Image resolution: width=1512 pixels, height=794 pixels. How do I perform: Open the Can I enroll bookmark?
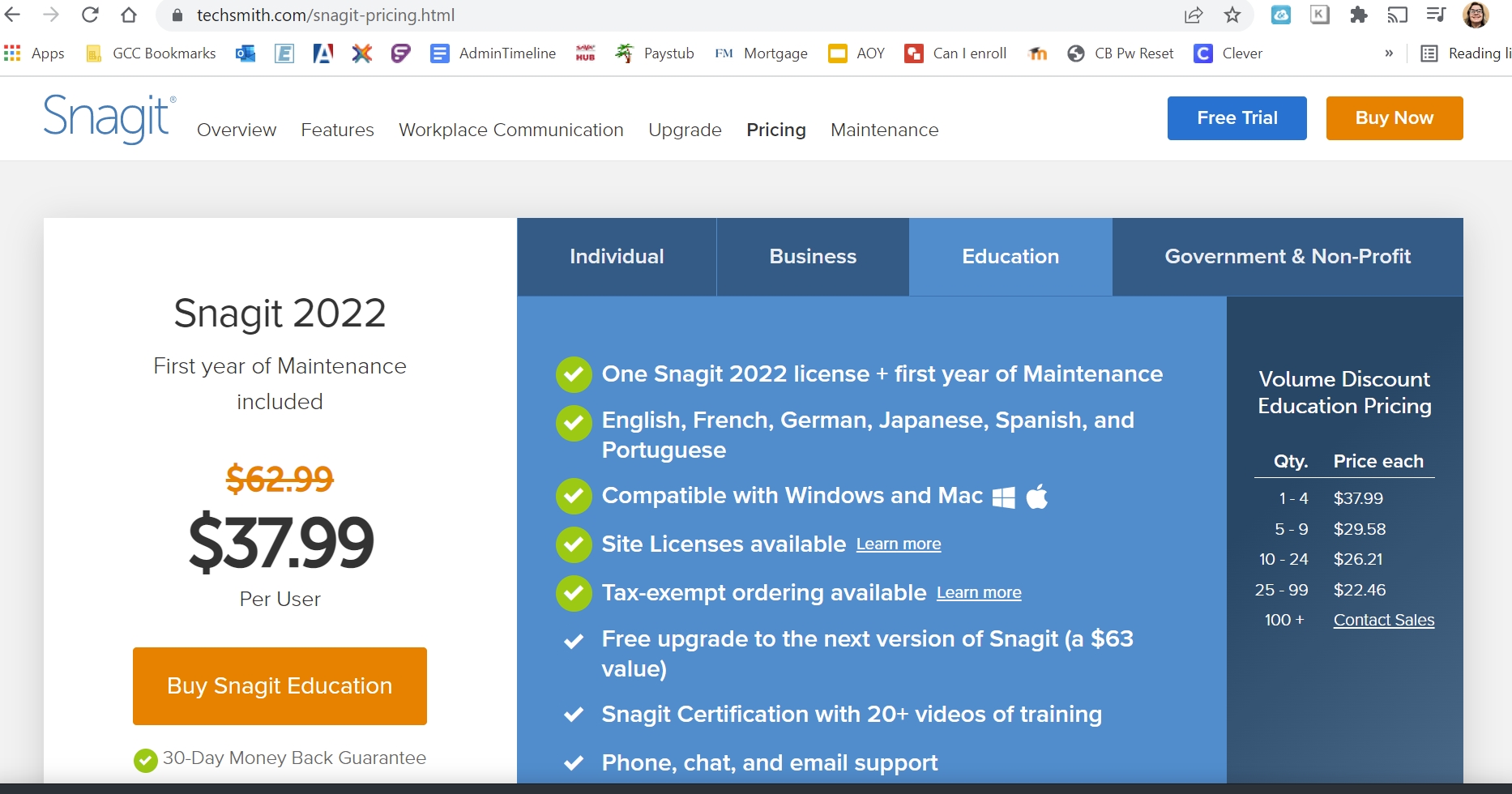tap(956, 53)
